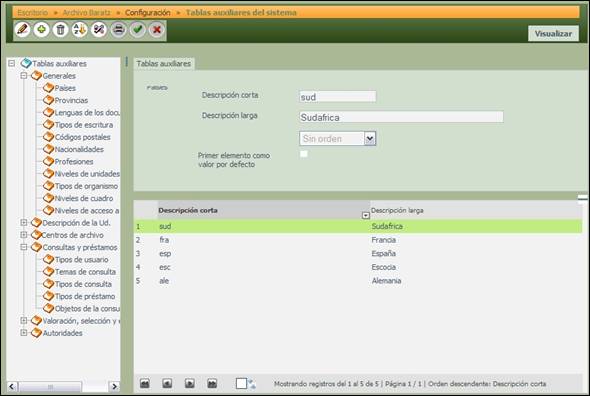Go to first page of records
Screen dimensions: 590x396
[144, 384]
